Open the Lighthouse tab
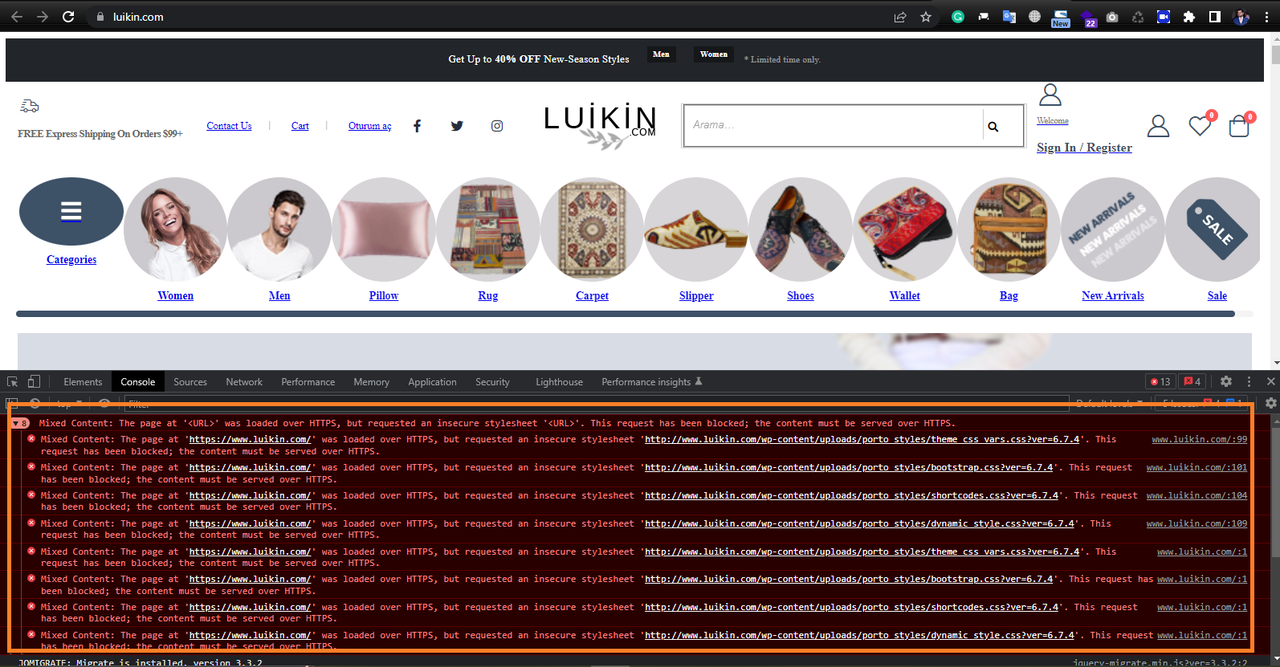The width and height of the screenshot is (1280, 667). click(x=559, y=382)
